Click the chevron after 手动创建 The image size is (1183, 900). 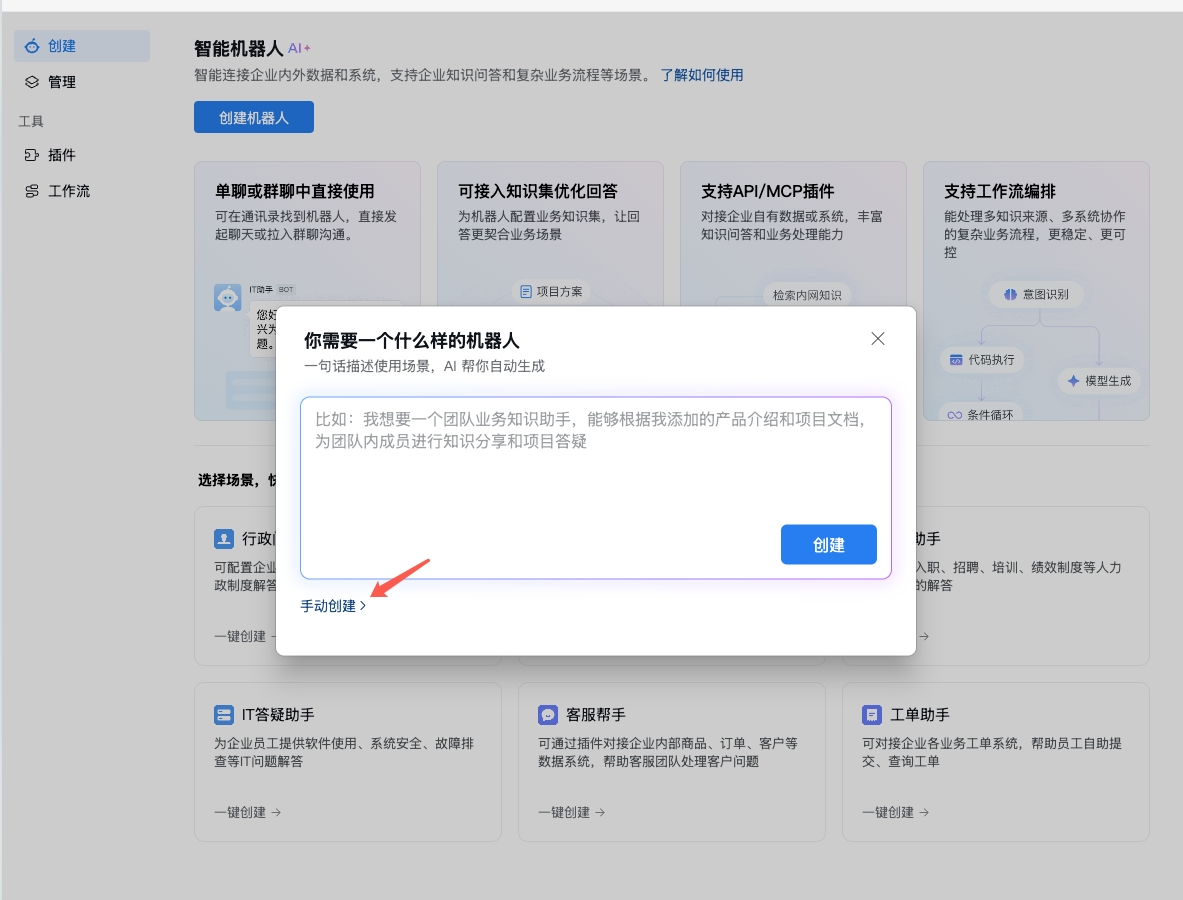tap(363, 606)
